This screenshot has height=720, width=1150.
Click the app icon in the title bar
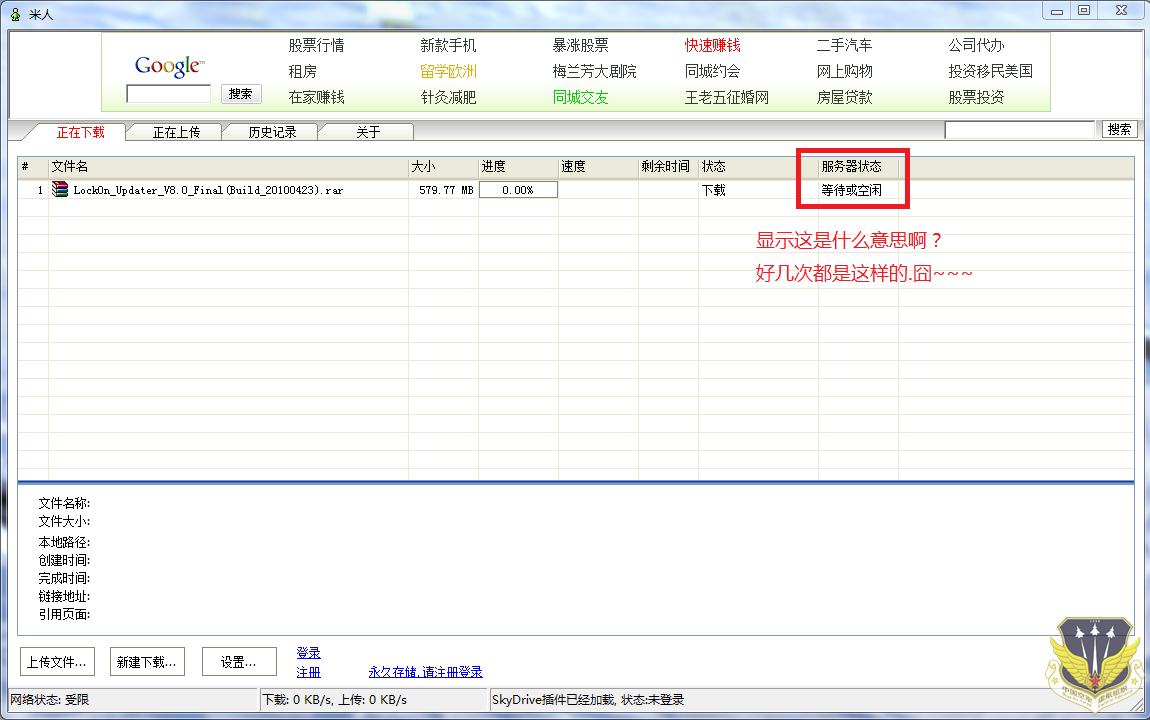click(14, 11)
